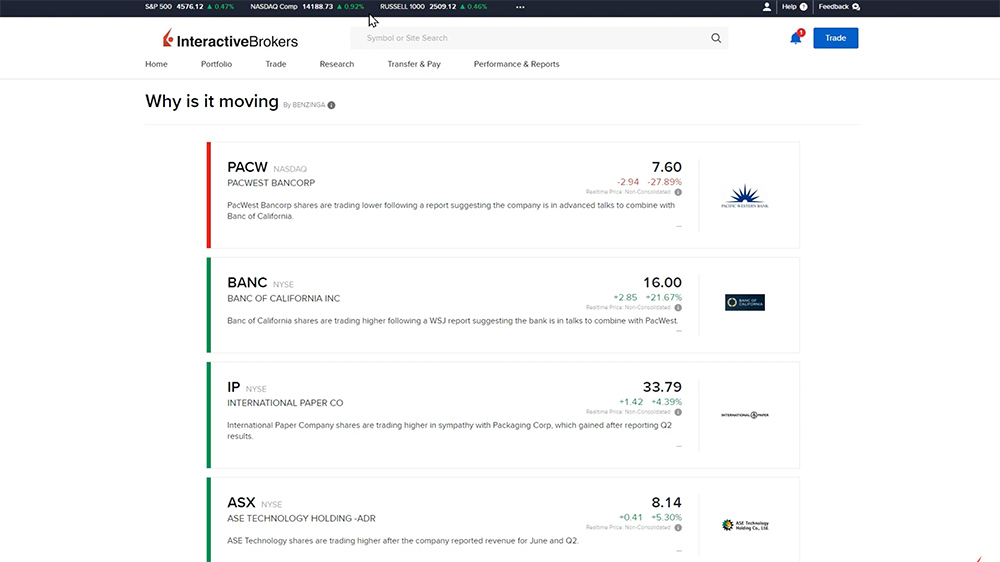This screenshot has width=1000, height=562.
Task: Click the PACW realtime price info icon
Action: [x=678, y=192]
